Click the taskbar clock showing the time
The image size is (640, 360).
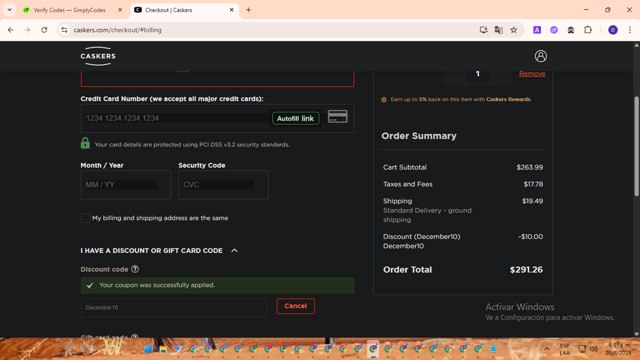(618, 349)
